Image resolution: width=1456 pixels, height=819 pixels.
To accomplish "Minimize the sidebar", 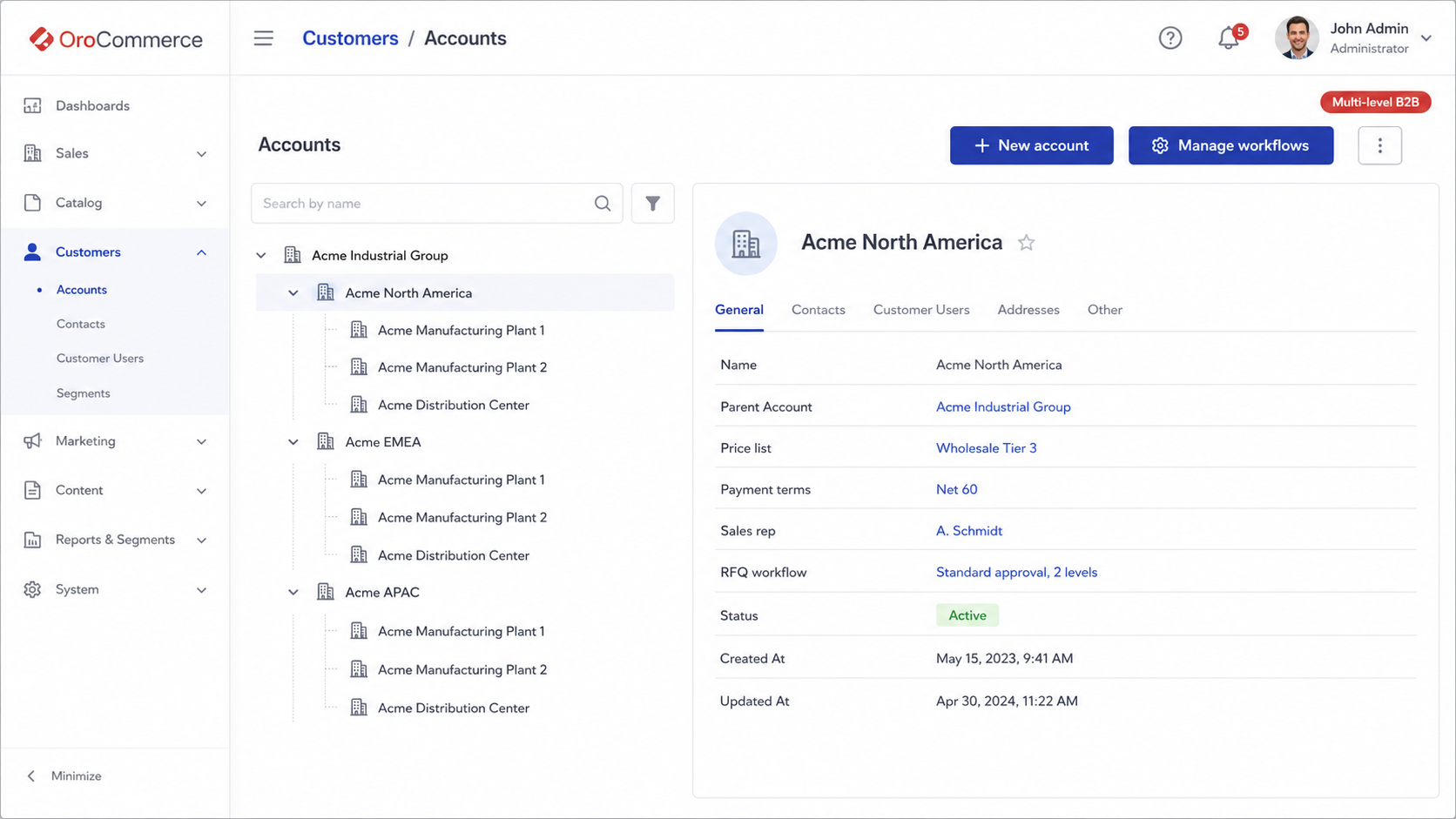I will 65,775.
